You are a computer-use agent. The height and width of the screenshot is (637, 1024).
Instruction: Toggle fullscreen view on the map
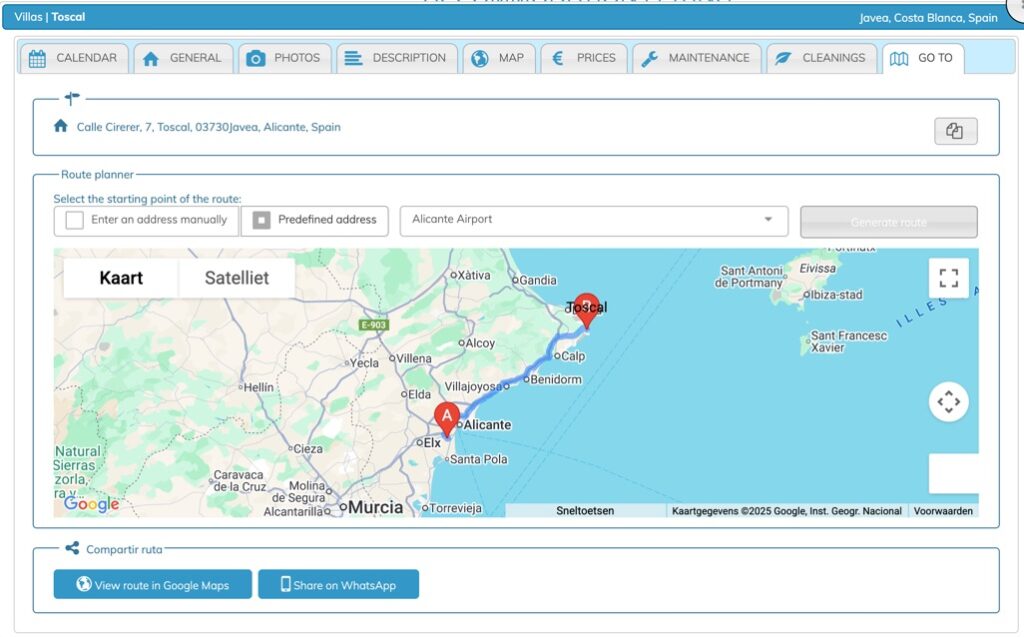[948, 278]
